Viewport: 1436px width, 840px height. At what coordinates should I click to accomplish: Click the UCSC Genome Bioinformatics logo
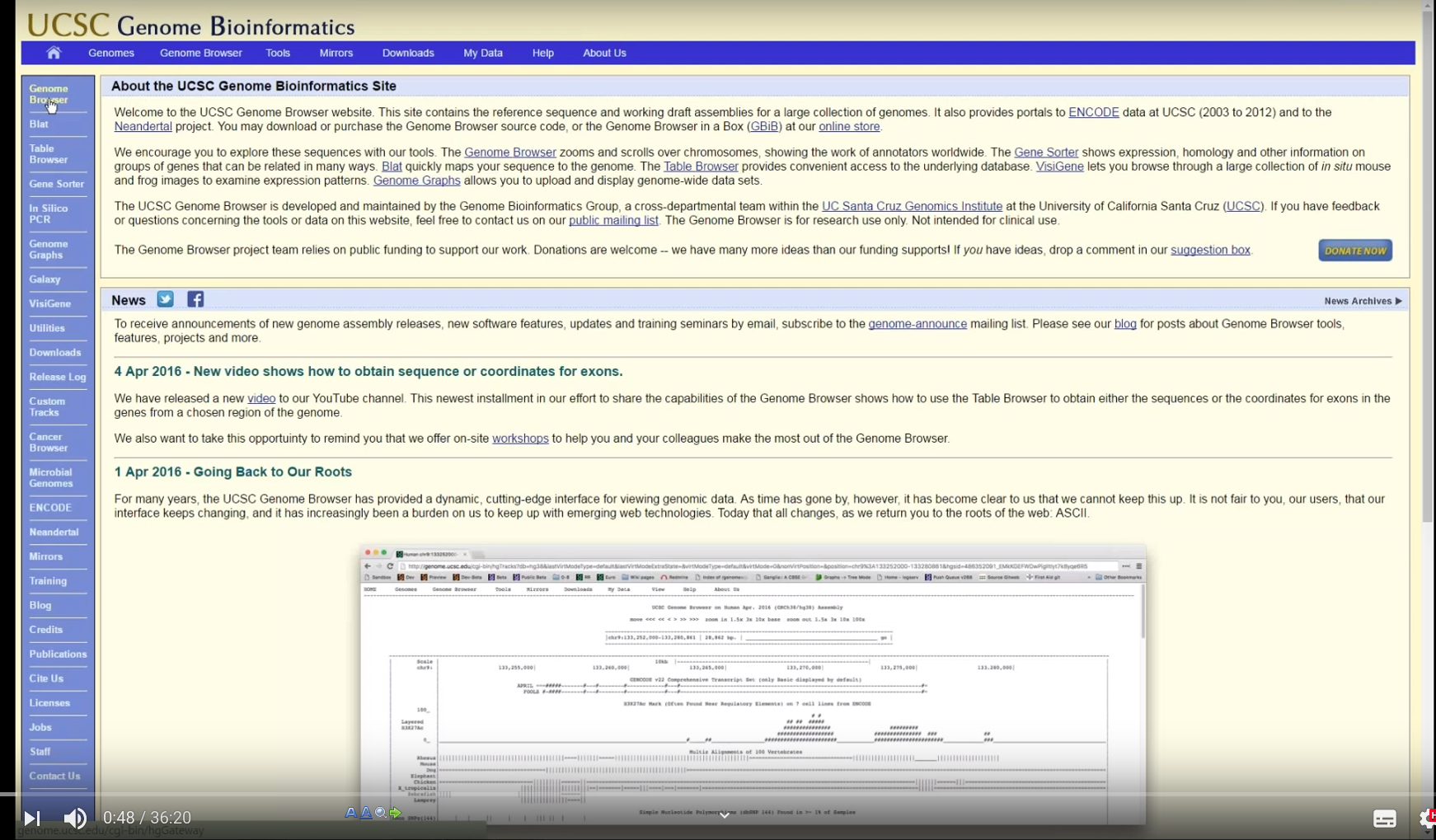(190, 25)
